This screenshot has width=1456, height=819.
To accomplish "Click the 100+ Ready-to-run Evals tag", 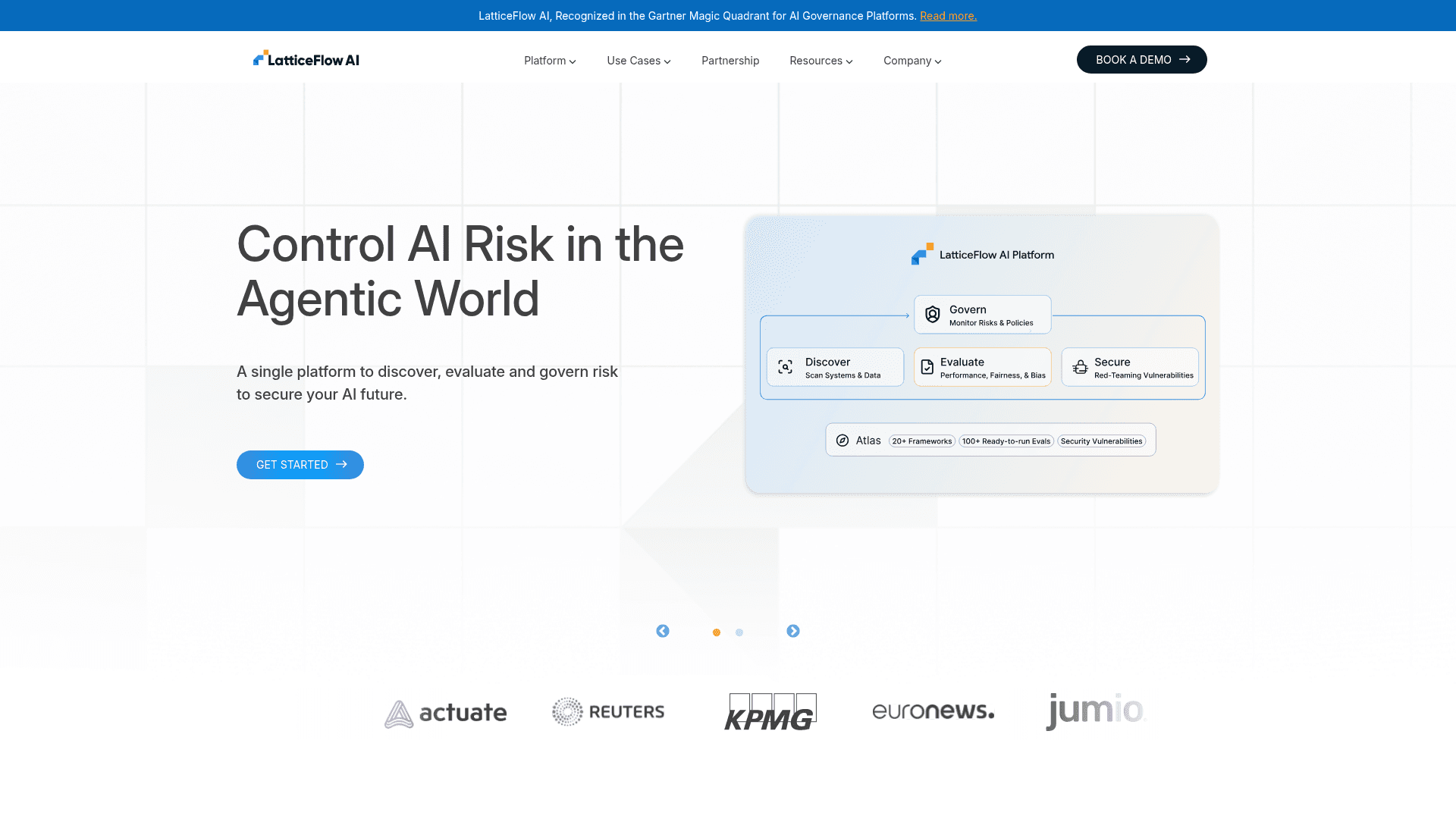I will (1006, 441).
